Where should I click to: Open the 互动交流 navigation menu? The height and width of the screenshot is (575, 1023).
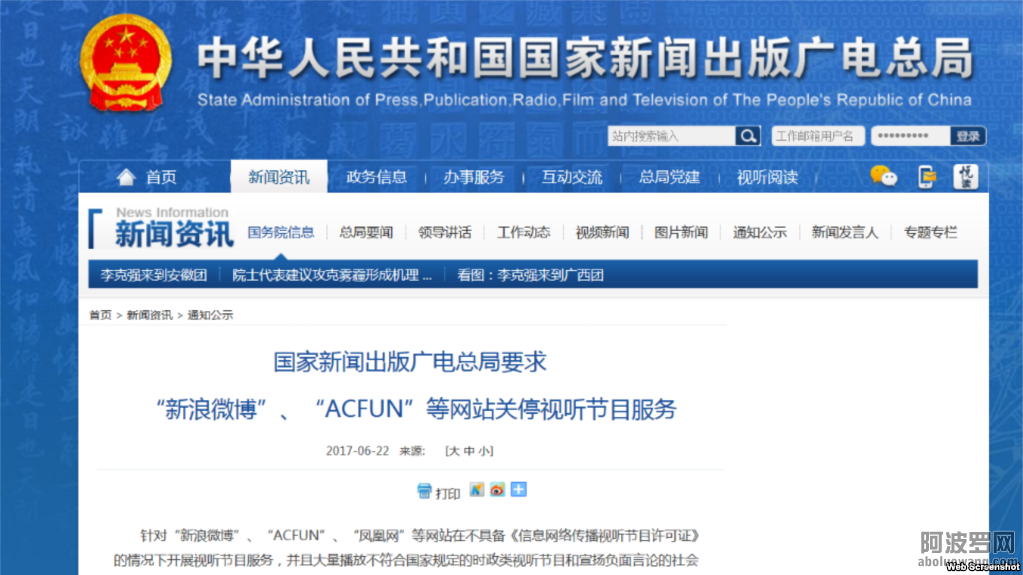(x=572, y=177)
